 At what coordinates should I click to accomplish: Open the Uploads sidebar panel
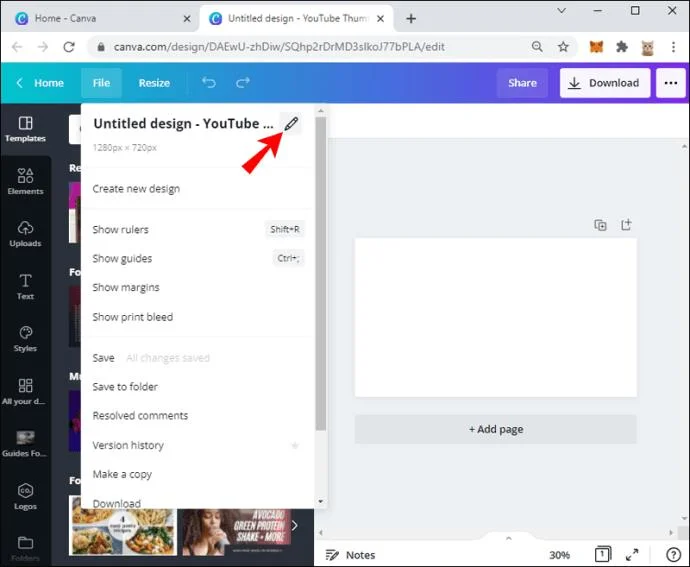click(x=25, y=234)
